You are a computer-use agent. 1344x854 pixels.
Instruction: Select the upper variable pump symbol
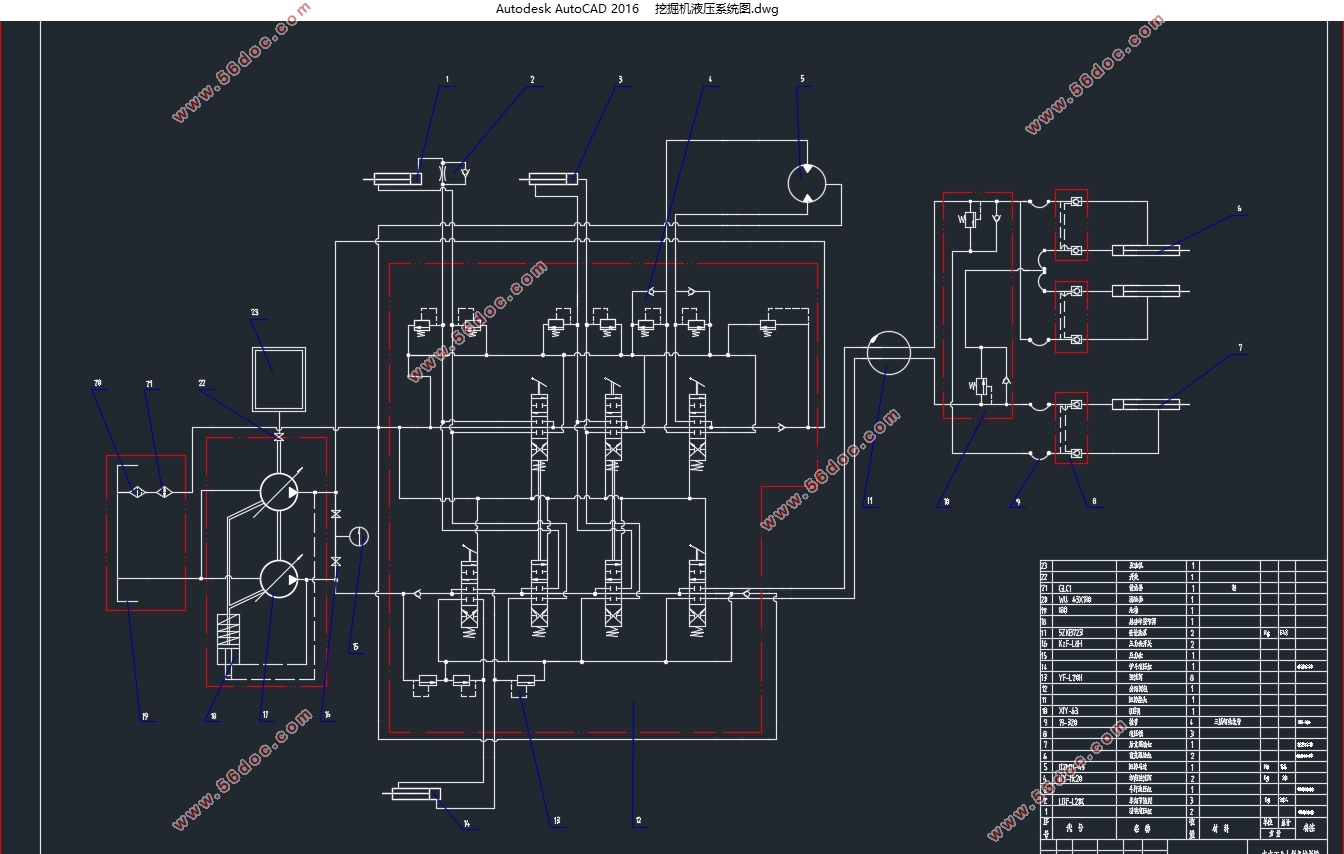(x=279, y=492)
